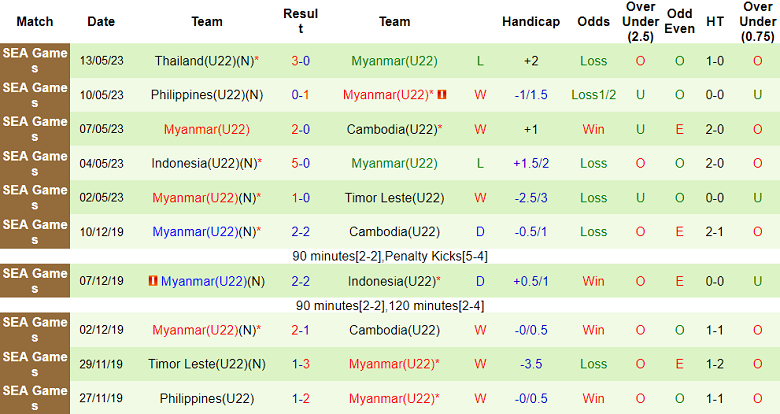780x414 pixels.
Task: Click Timor Leste(U22) in the 02/05/23 row
Action: coord(394,197)
